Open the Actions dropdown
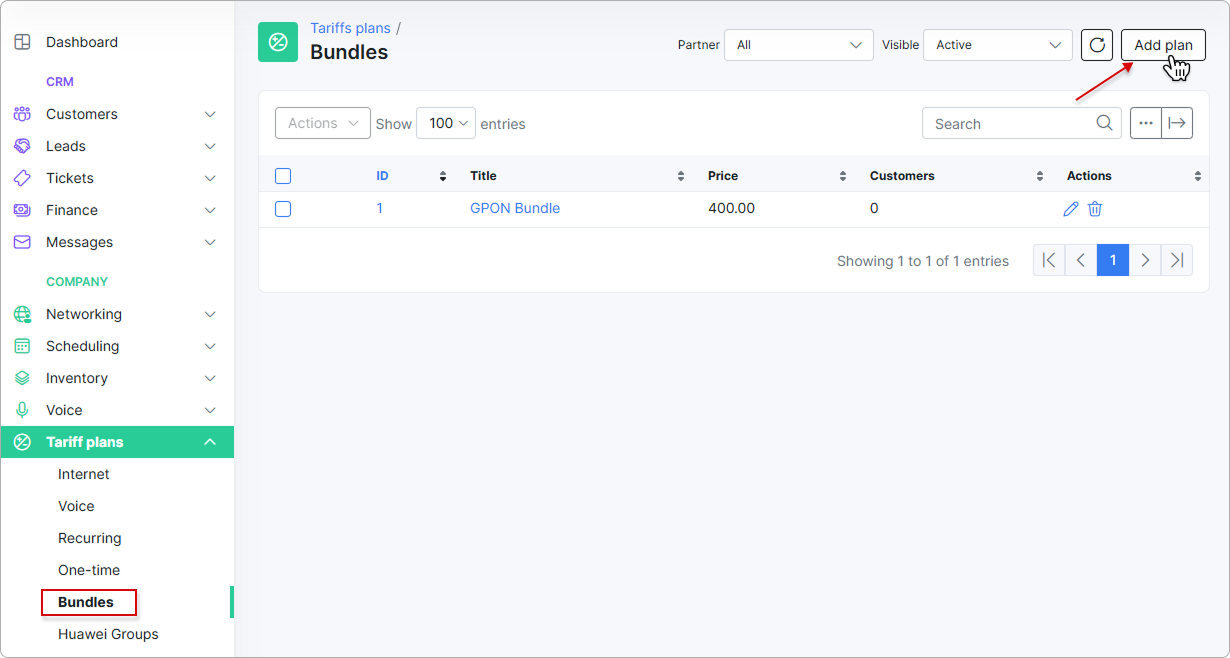Viewport: 1230px width, 658px height. click(323, 123)
